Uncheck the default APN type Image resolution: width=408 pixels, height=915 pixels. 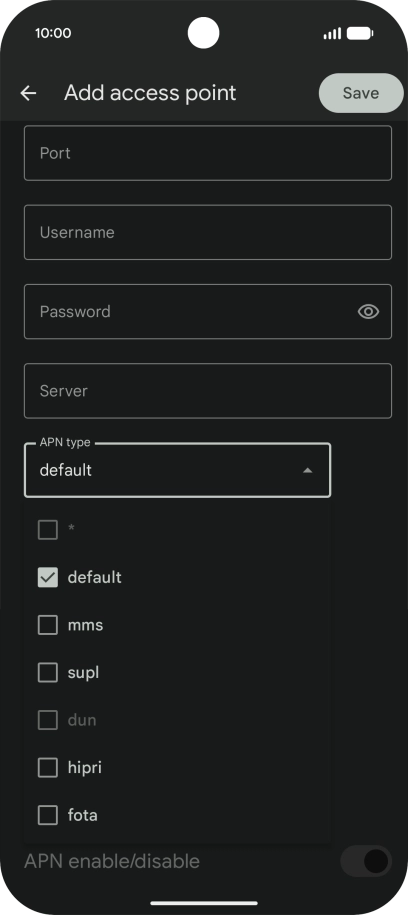click(48, 578)
